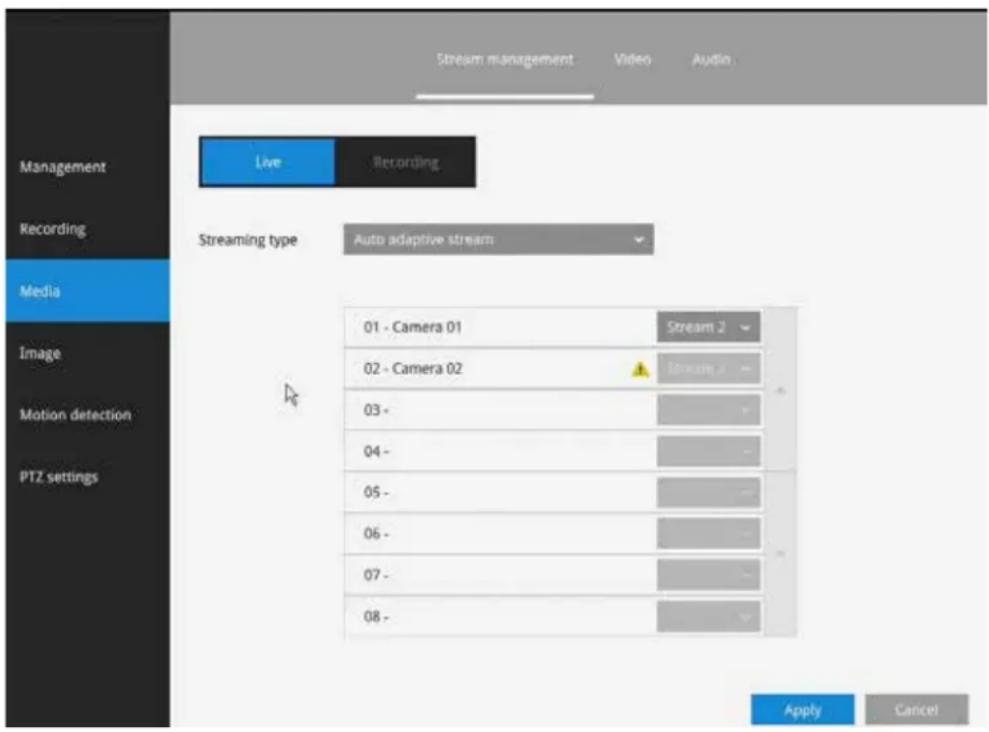The width and height of the screenshot is (989, 732).
Task: Switch to the Audio tab
Action: tap(711, 60)
